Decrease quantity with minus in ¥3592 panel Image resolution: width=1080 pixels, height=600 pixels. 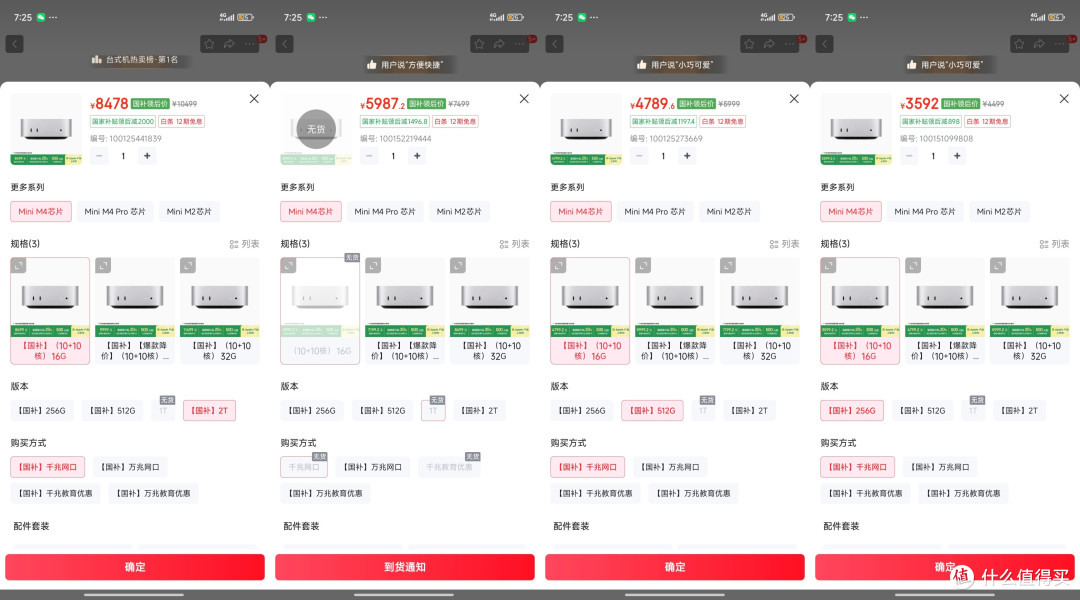pos(909,156)
